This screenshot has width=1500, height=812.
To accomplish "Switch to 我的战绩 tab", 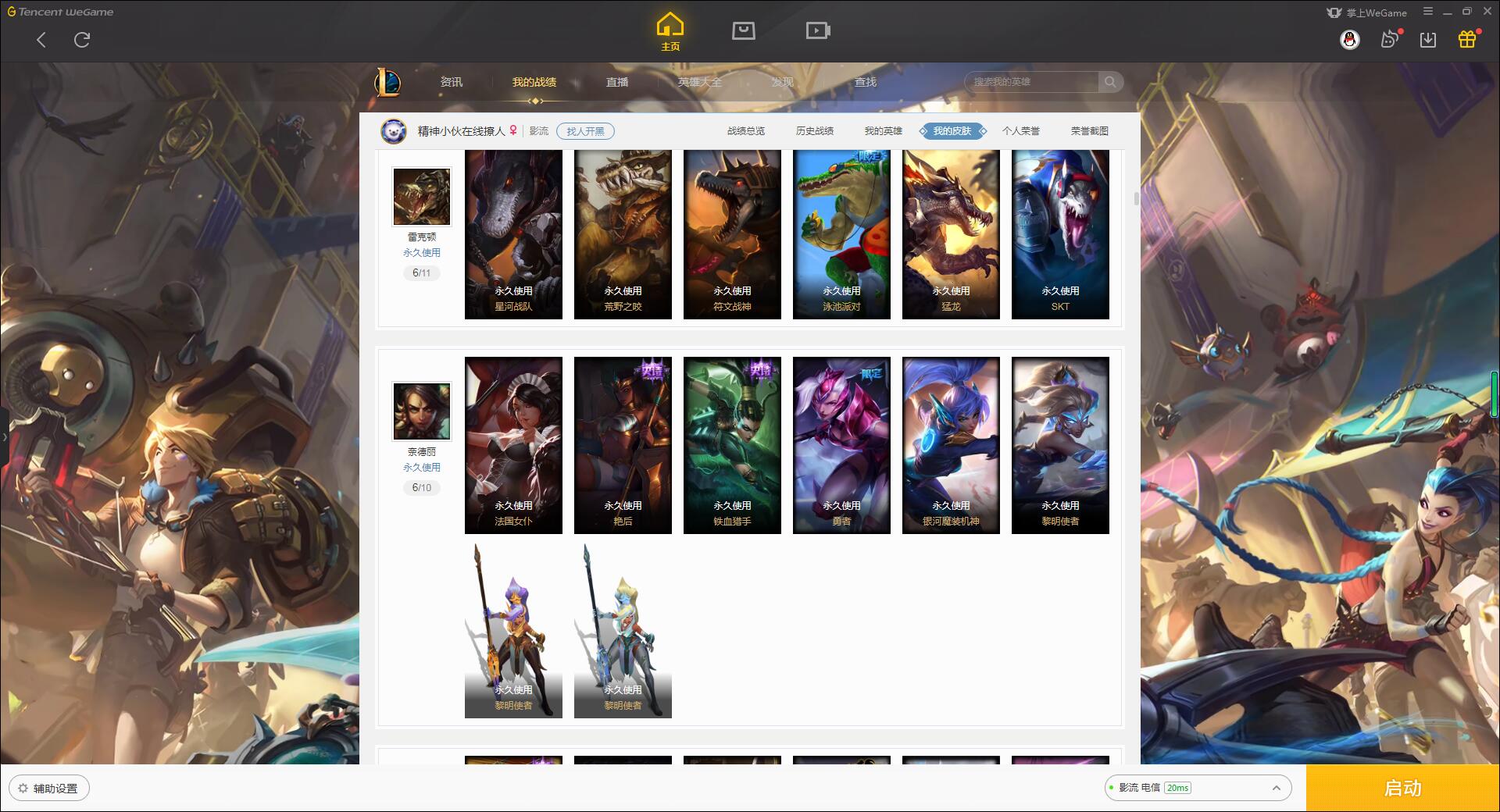I will [x=534, y=82].
